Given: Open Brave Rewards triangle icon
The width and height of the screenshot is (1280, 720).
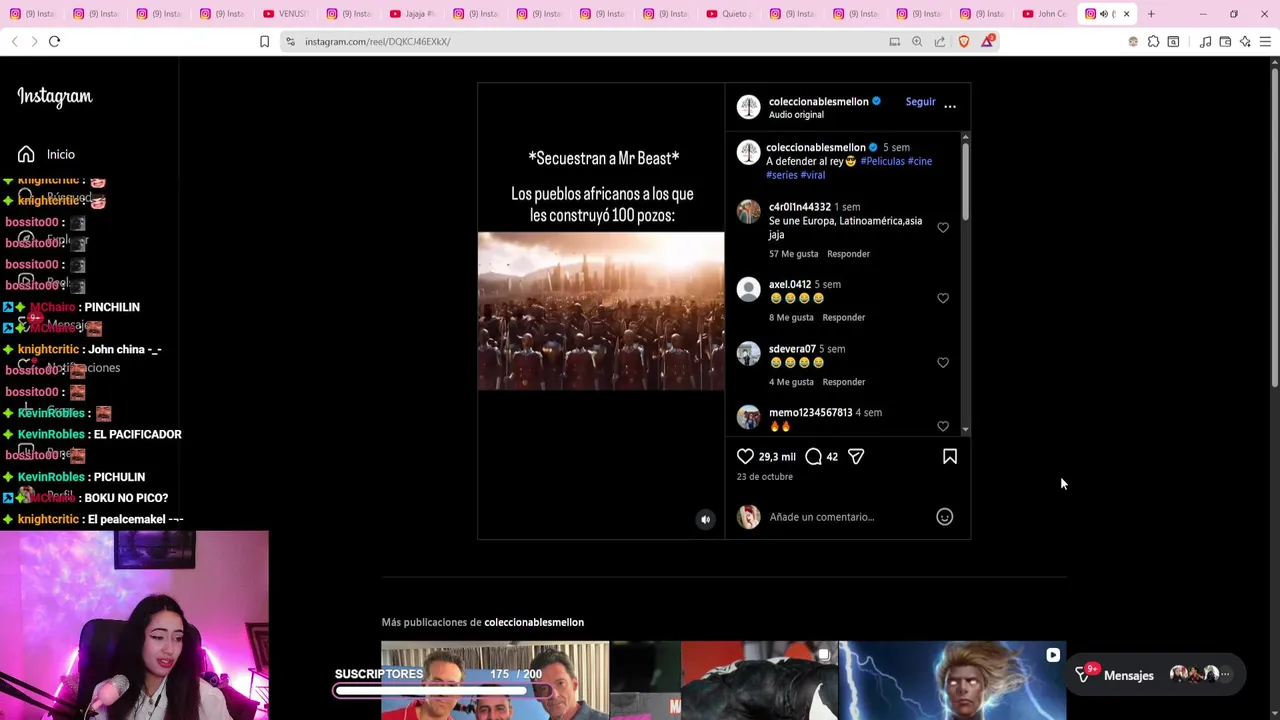Looking at the screenshot, I should click(x=988, y=41).
